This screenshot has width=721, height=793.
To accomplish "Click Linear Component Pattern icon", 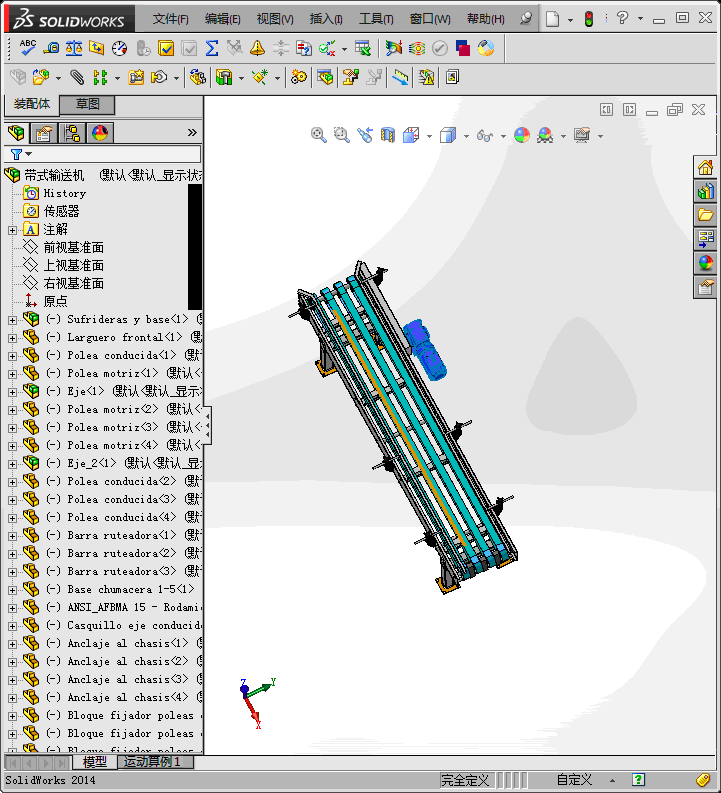I will pyautogui.click(x=100, y=77).
